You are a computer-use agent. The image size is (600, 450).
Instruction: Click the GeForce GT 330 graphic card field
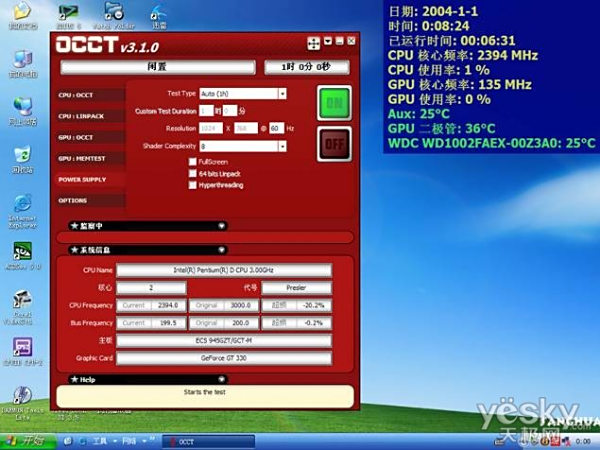(224, 358)
